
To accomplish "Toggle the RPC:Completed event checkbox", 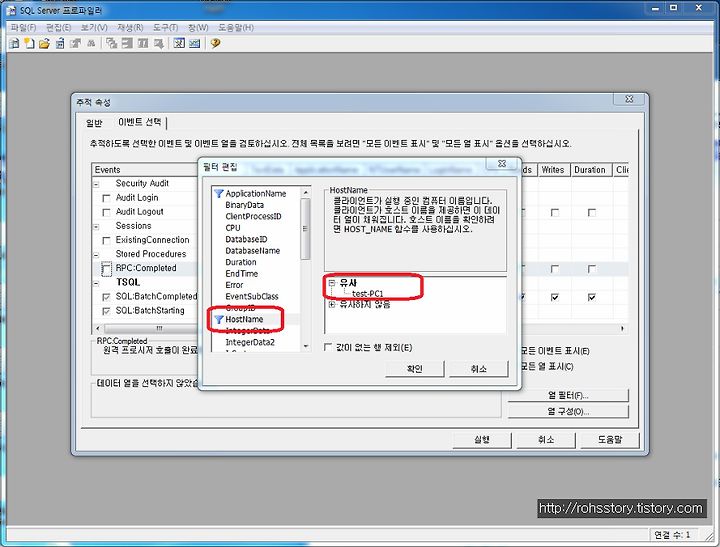I will click(106, 269).
